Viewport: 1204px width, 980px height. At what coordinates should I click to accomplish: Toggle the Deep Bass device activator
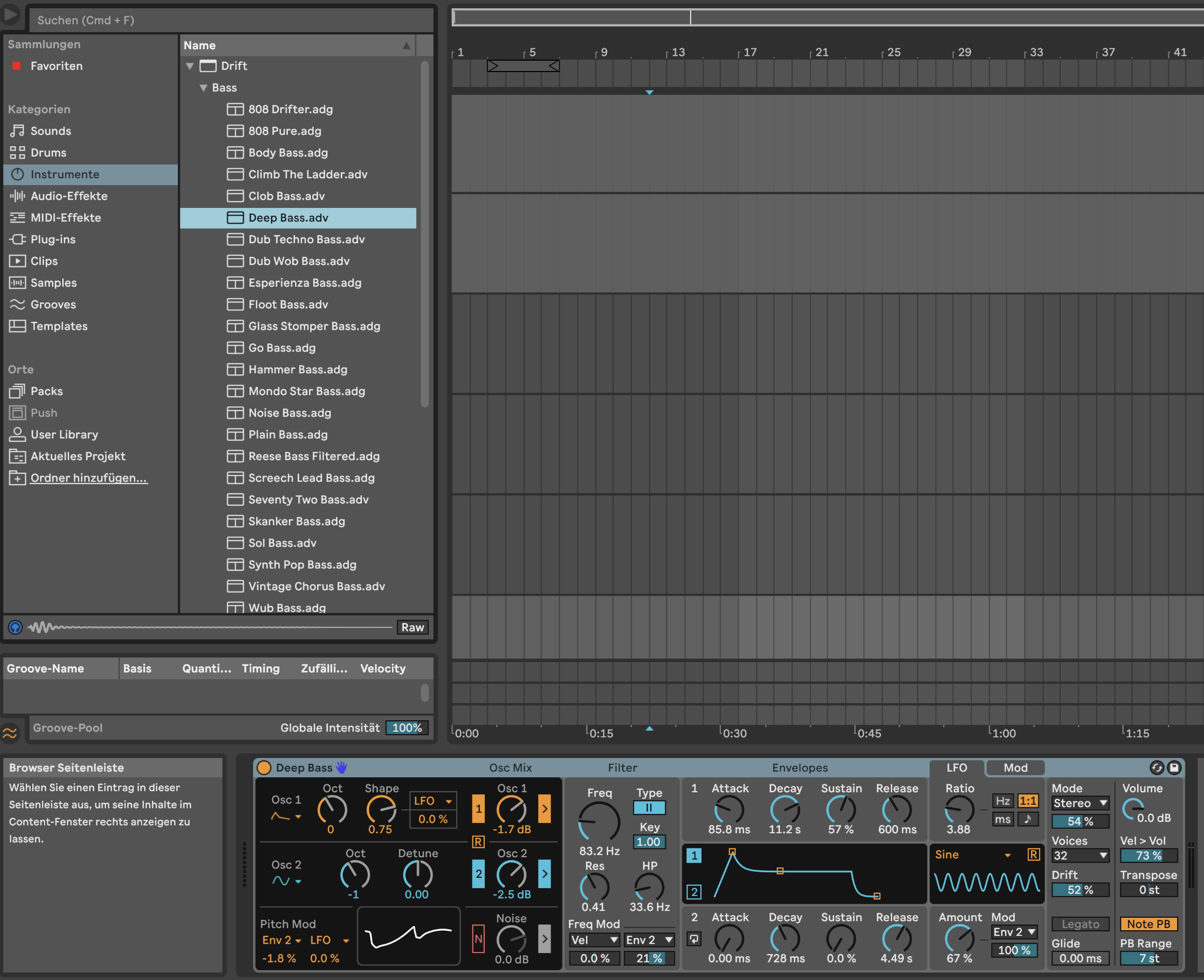click(x=263, y=767)
